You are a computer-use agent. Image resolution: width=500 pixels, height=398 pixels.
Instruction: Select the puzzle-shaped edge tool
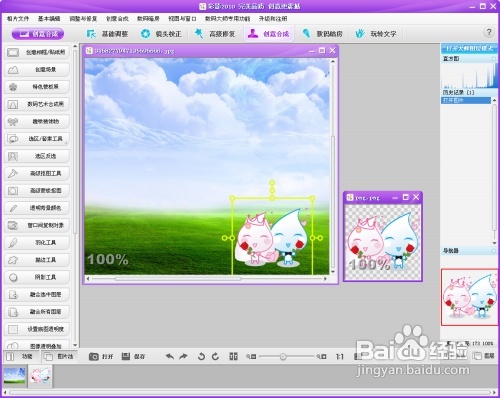click(x=37, y=260)
